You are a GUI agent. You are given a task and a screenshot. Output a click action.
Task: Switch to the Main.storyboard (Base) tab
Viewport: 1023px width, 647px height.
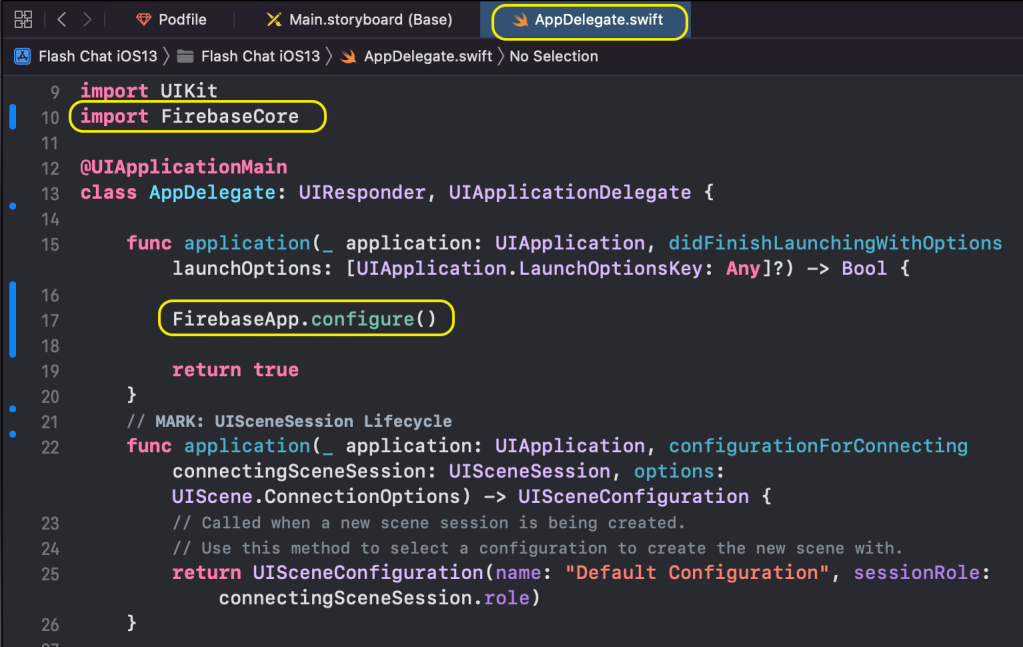370,20
